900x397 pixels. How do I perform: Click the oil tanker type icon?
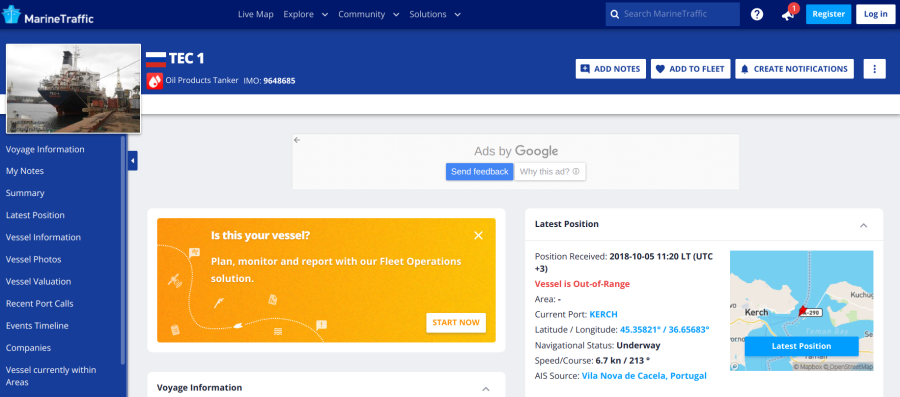coord(154,81)
